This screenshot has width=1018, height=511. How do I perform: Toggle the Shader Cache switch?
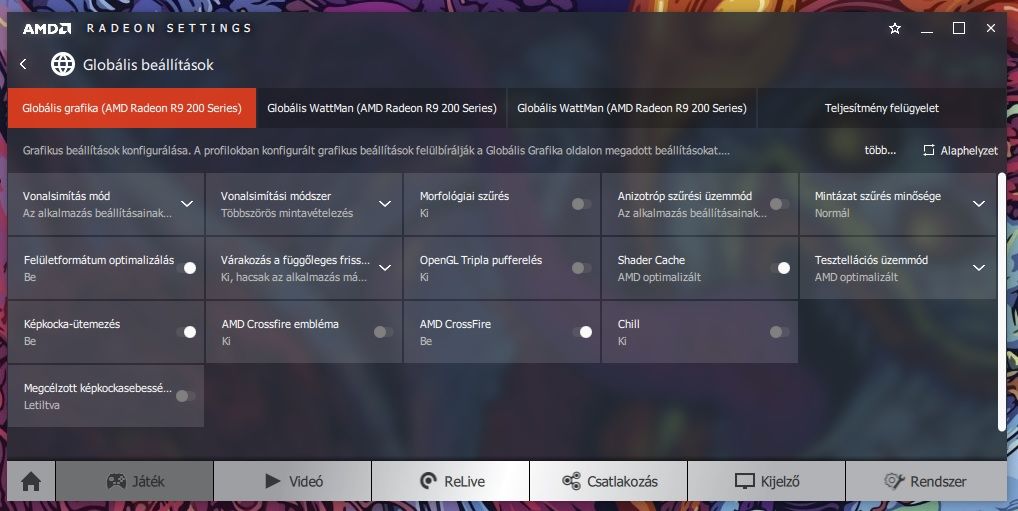tap(780, 268)
